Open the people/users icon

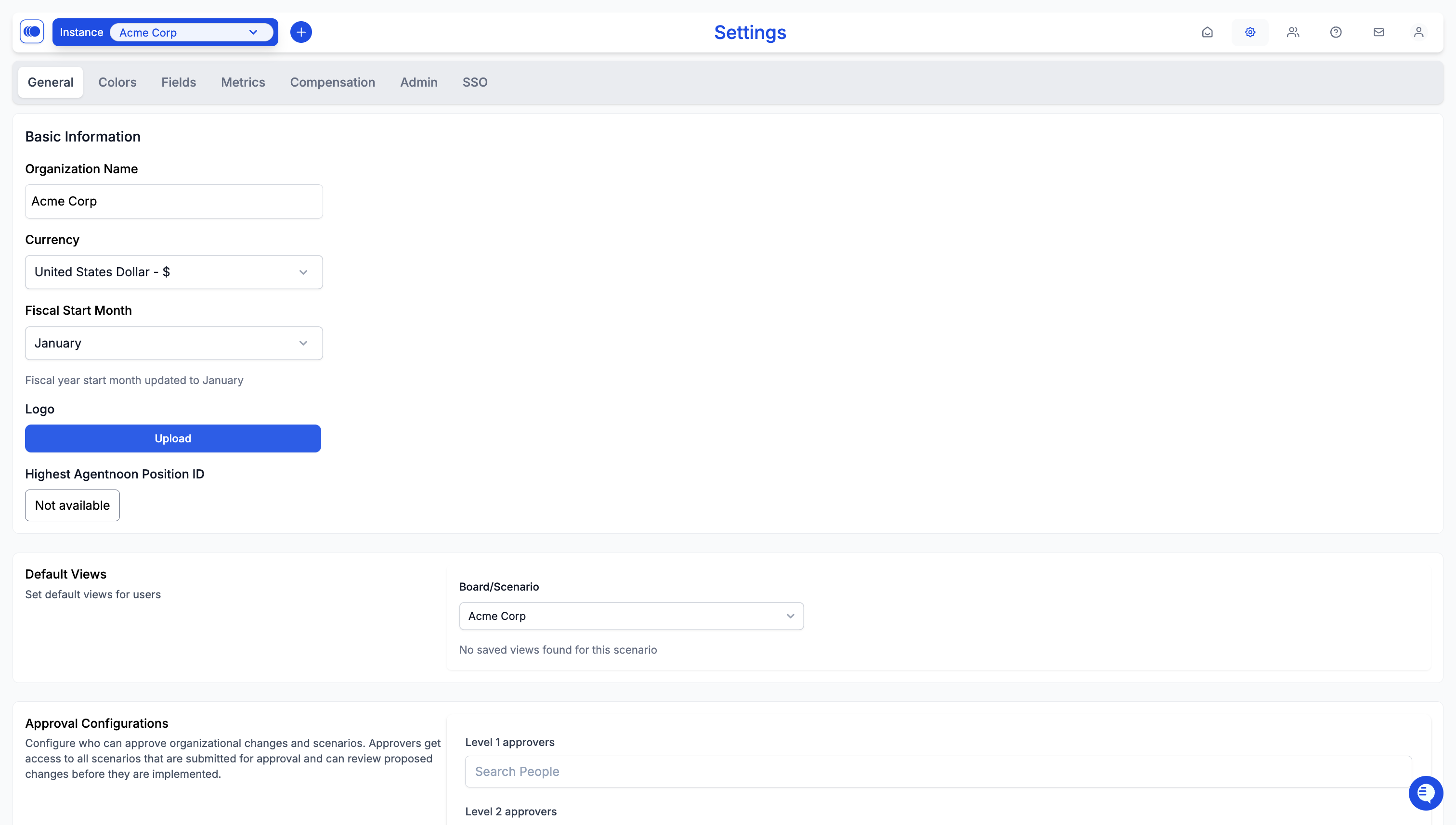(x=1293, y=32)
